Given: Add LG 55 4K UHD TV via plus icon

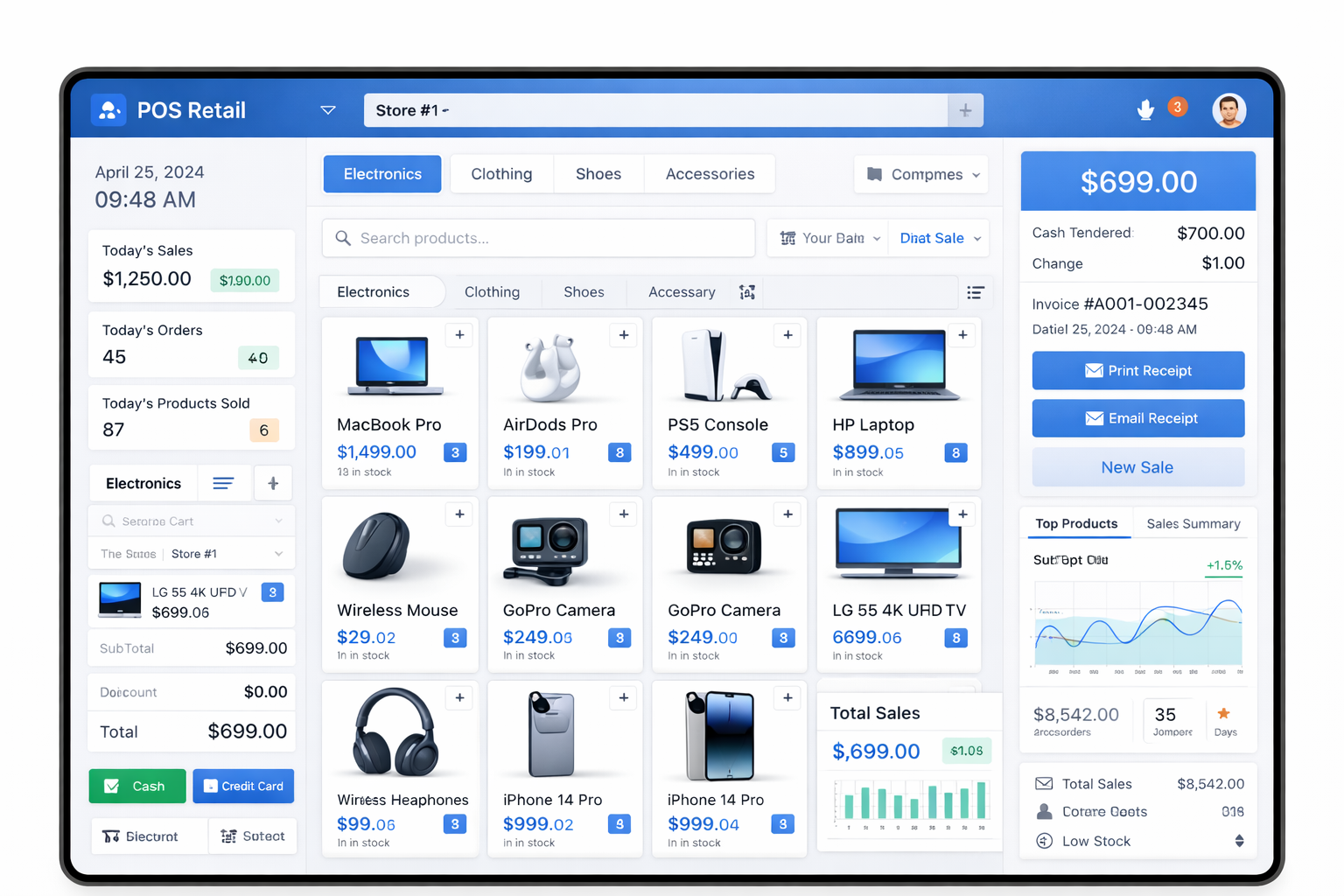Looking at the screenshot, I should (962, 514).
